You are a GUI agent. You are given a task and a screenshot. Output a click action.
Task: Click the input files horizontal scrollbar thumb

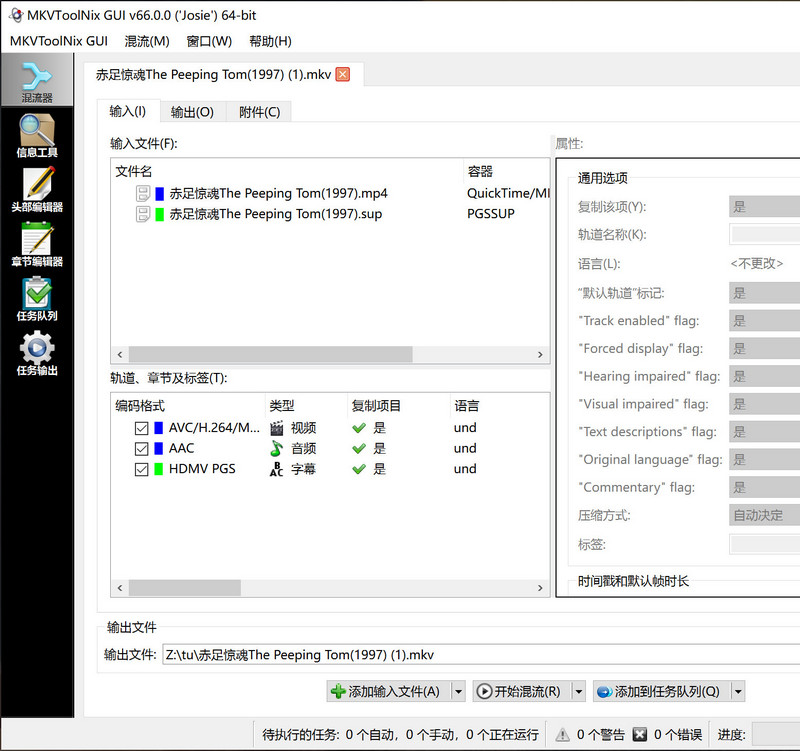(x=270, y=354)
